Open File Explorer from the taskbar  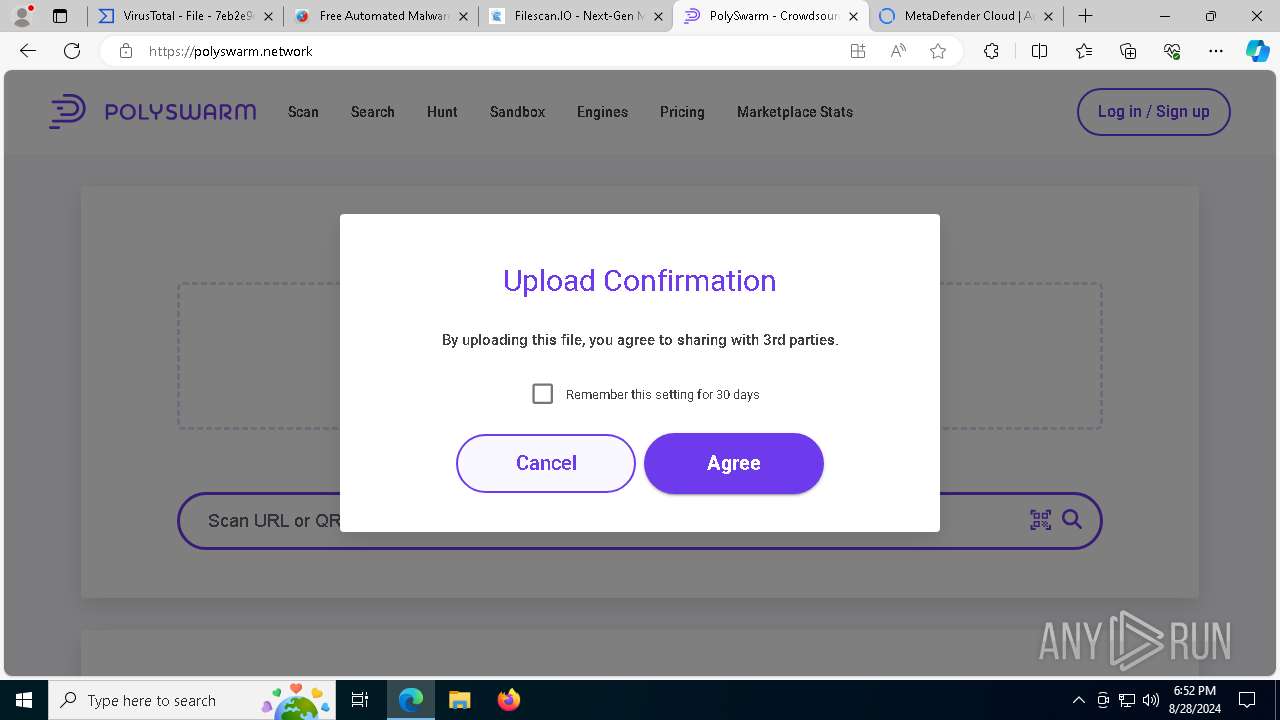coord(459,700)
